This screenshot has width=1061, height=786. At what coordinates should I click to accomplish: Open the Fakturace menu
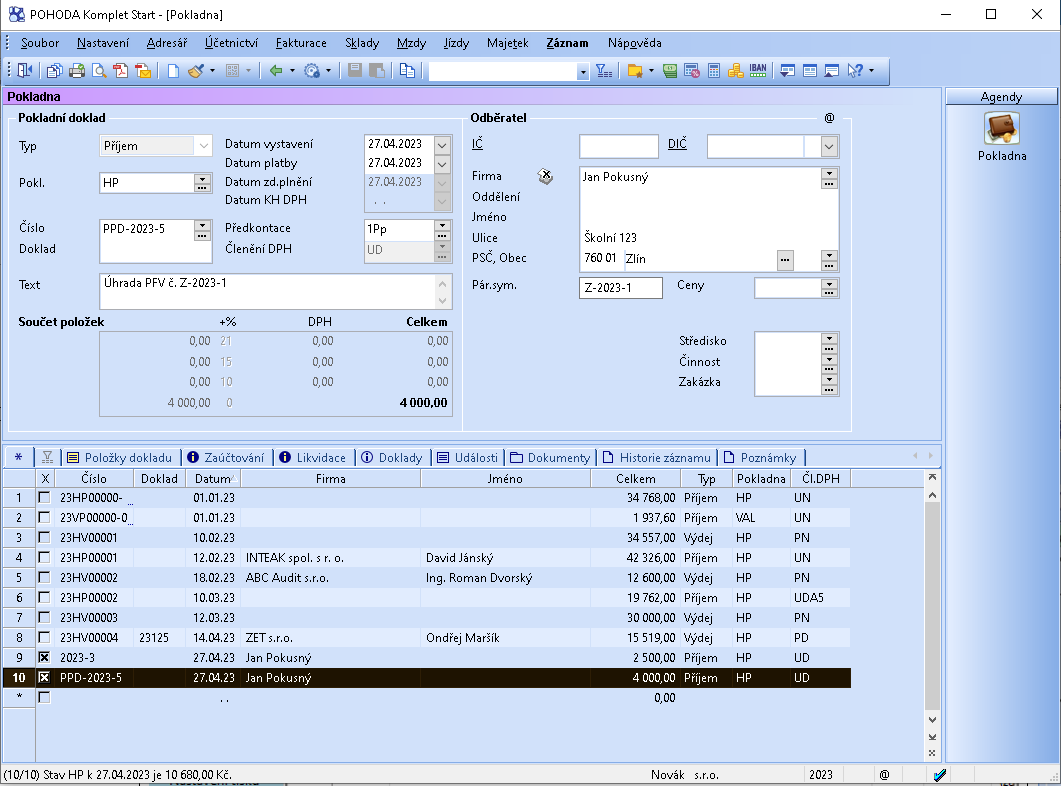(301, 43)
